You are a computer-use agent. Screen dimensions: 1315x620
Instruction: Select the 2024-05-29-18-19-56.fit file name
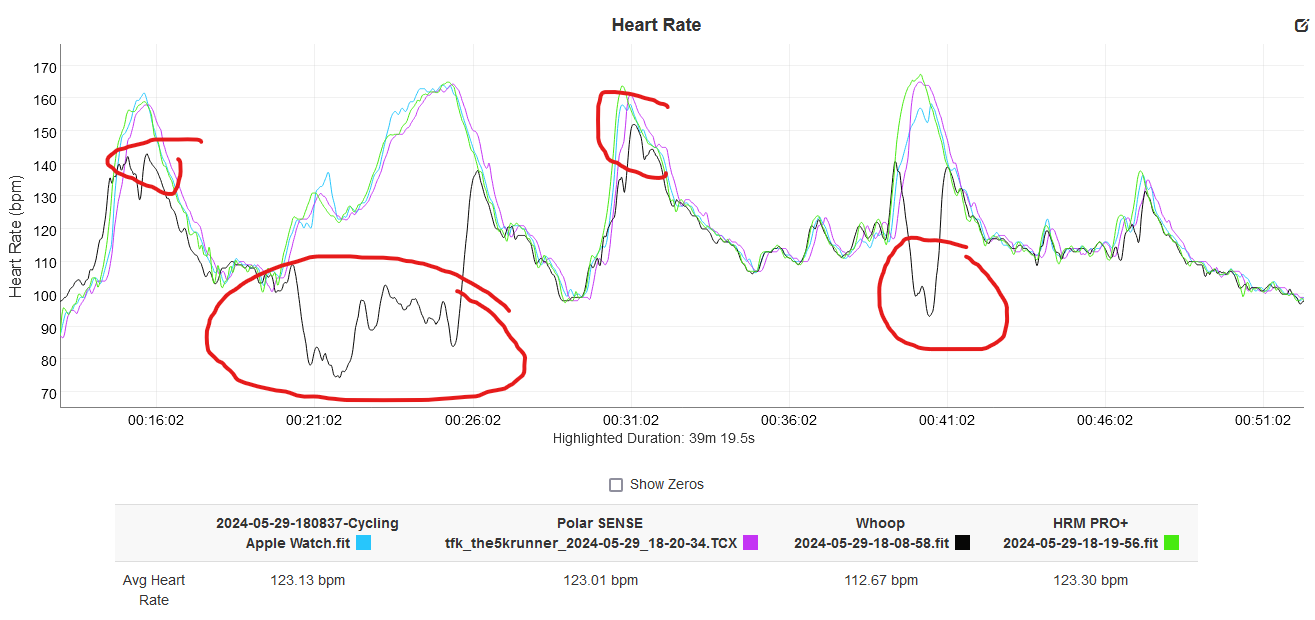[1082, 543]
